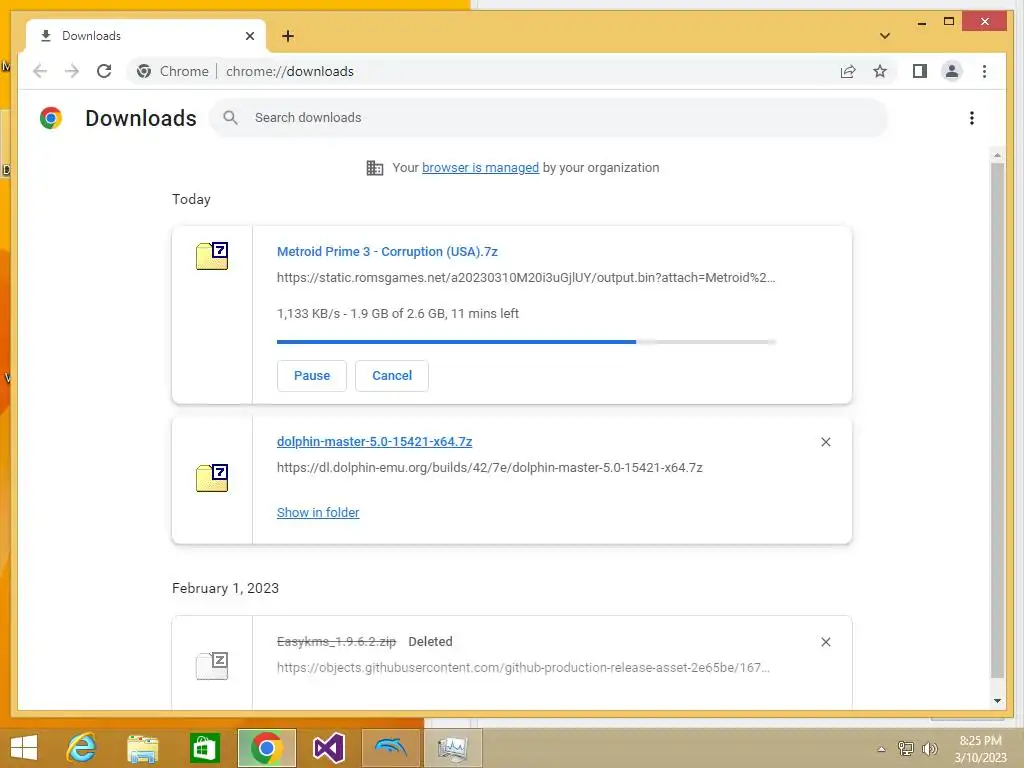Open the browser is managed link
Image resolution: width=1024 pixels, height=768 pixels.
coord(481,168)
